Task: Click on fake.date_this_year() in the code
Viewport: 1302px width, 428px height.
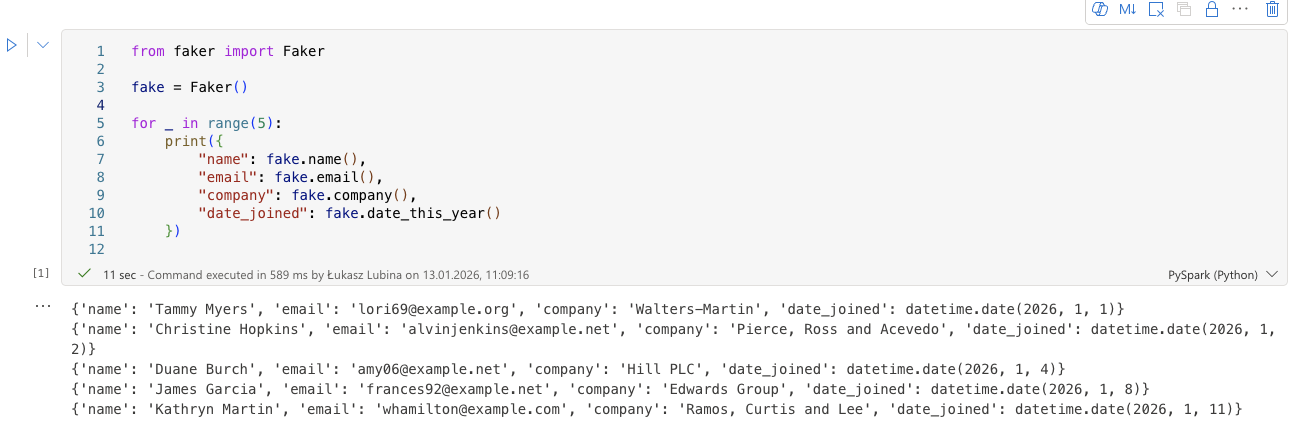Action: tap(412, 213)
